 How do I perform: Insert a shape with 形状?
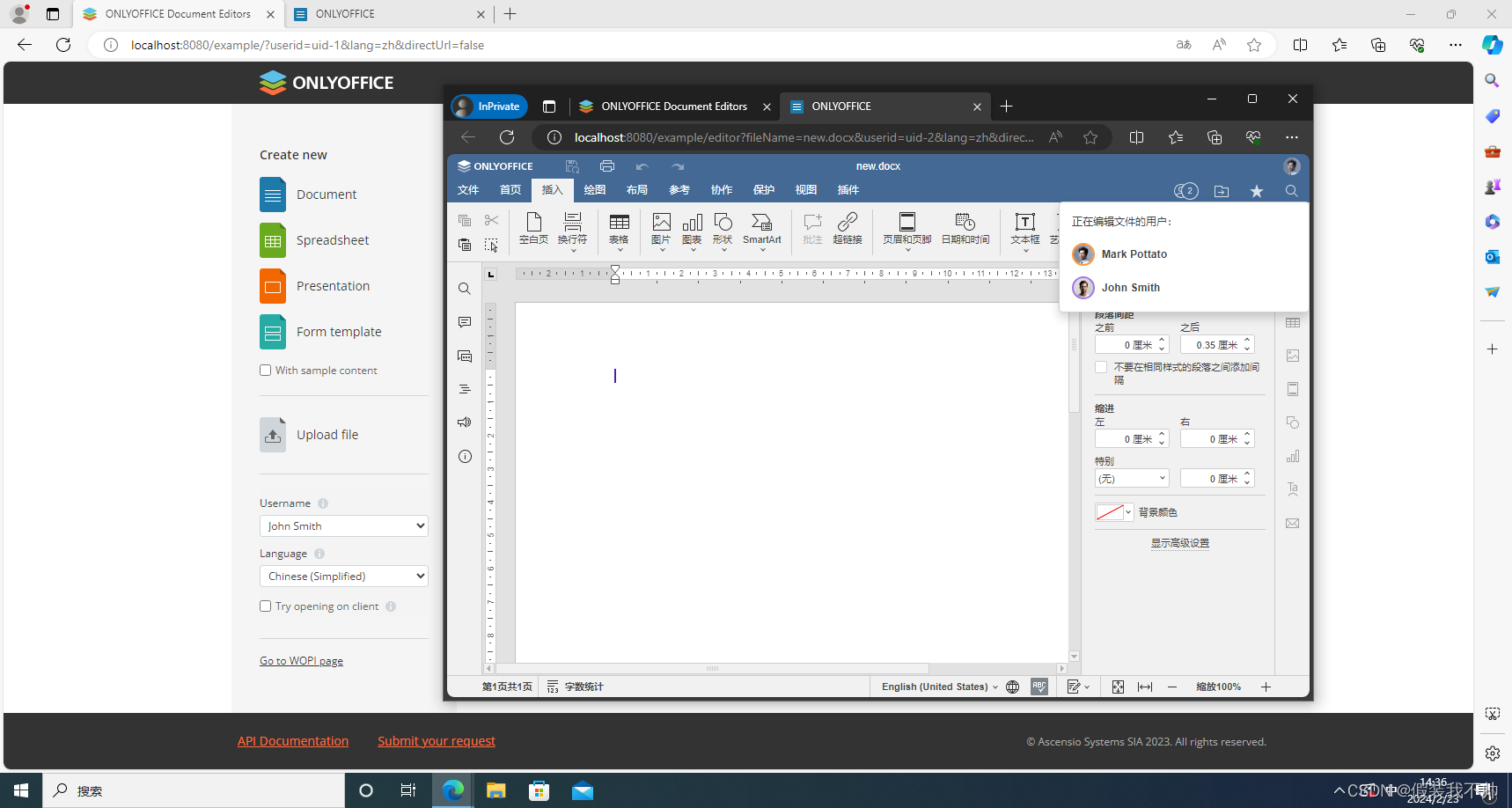(723, 231)
